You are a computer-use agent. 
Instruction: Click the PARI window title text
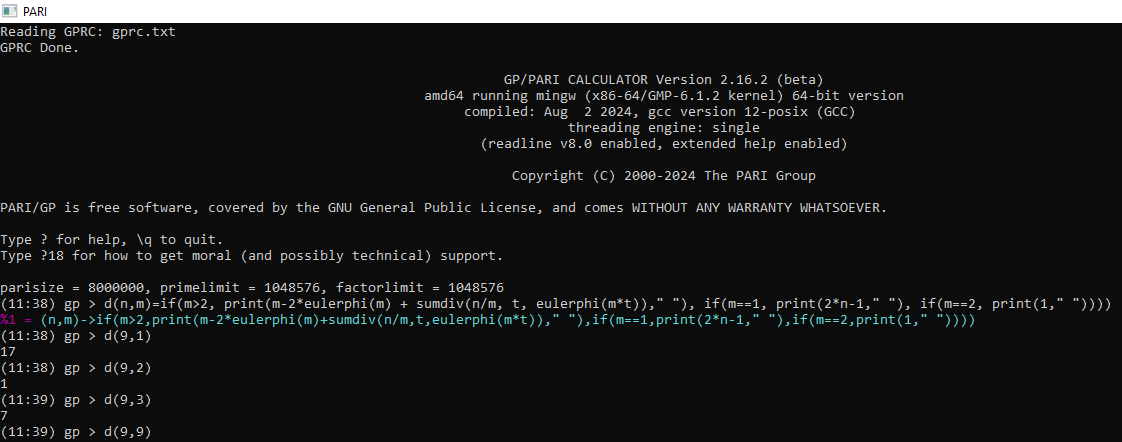34,11
